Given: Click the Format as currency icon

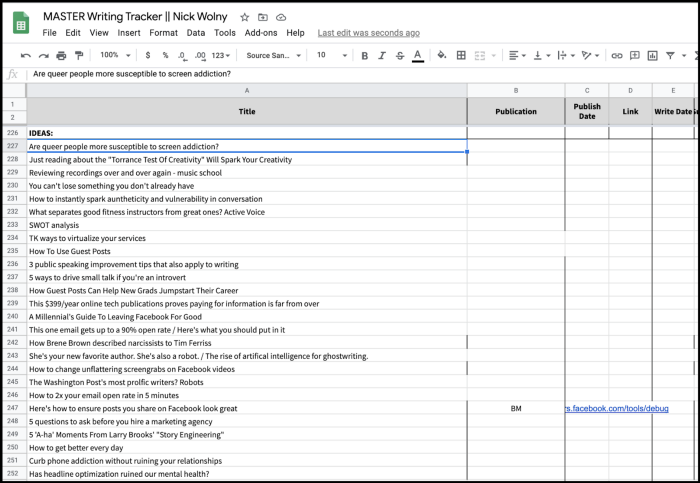Looking at the screenshot, I should 149,56.
